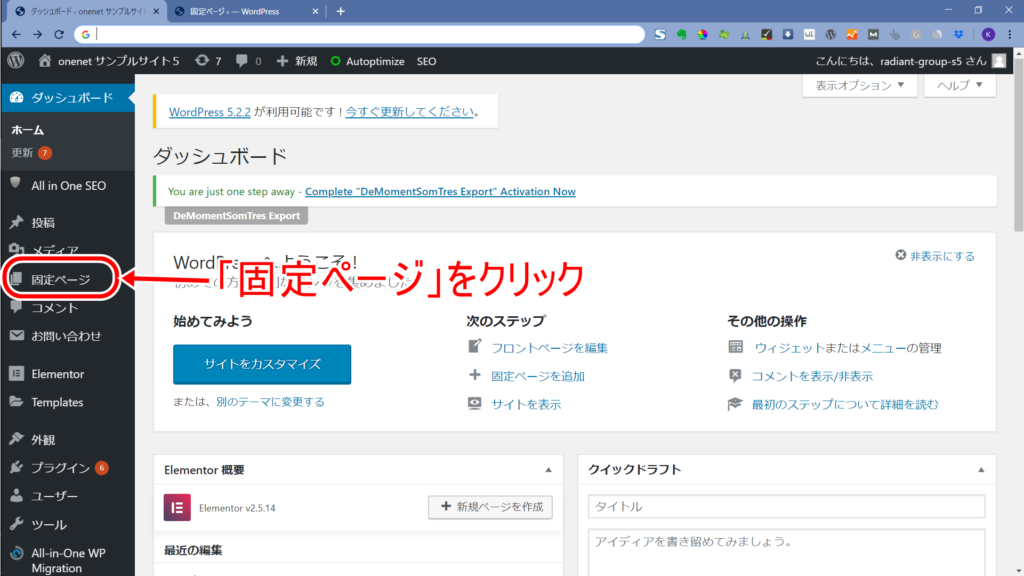This screenshot has height=576, width=1024.
Task: Open 固定ページ in the sidebar menu
Action: (x=60, y=280)
